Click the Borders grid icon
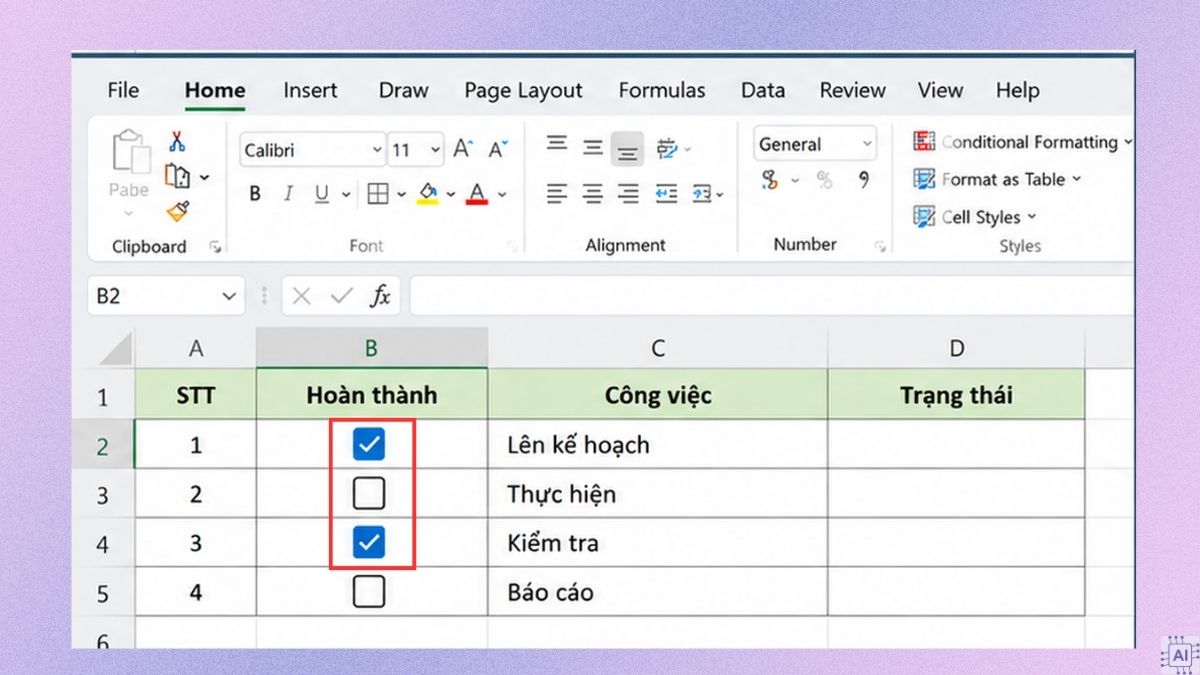The height and width of the screenshot is (675, 1200). [378, 194]
